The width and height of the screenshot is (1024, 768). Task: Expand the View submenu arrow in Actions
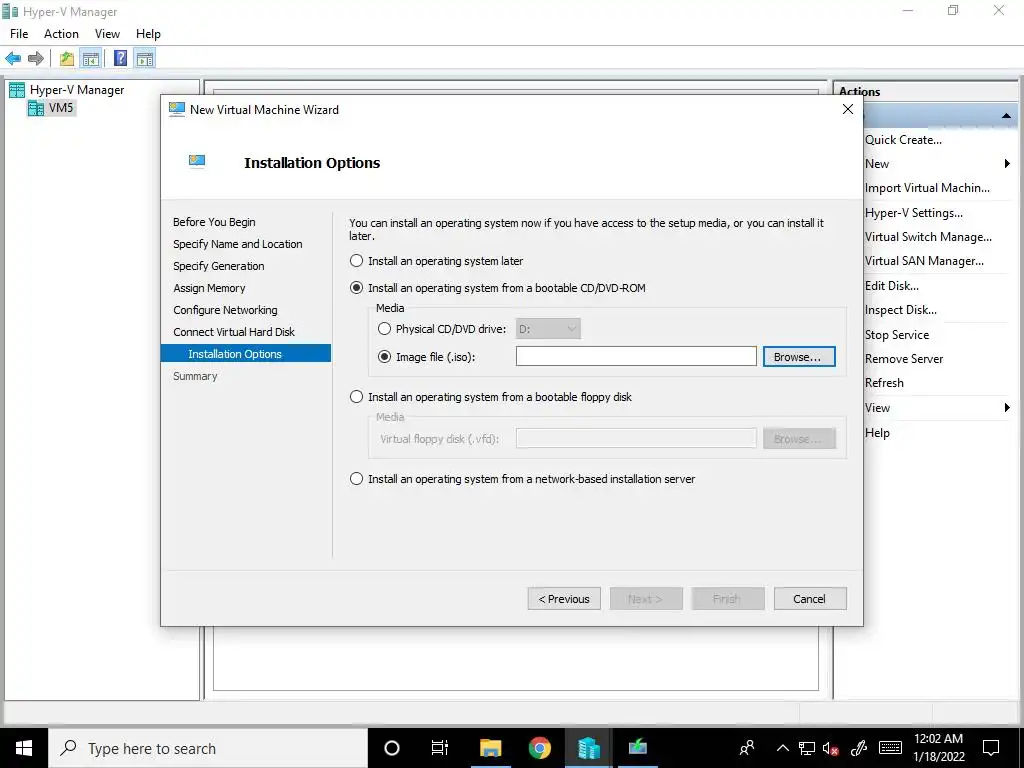(1007, 408)
